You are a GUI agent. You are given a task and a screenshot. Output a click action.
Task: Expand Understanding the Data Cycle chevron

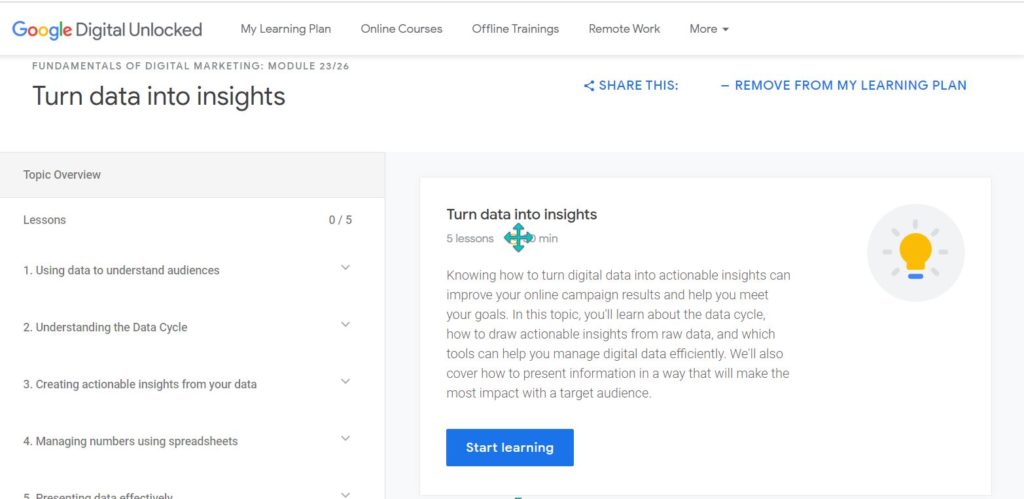click(x=345, y=324)
